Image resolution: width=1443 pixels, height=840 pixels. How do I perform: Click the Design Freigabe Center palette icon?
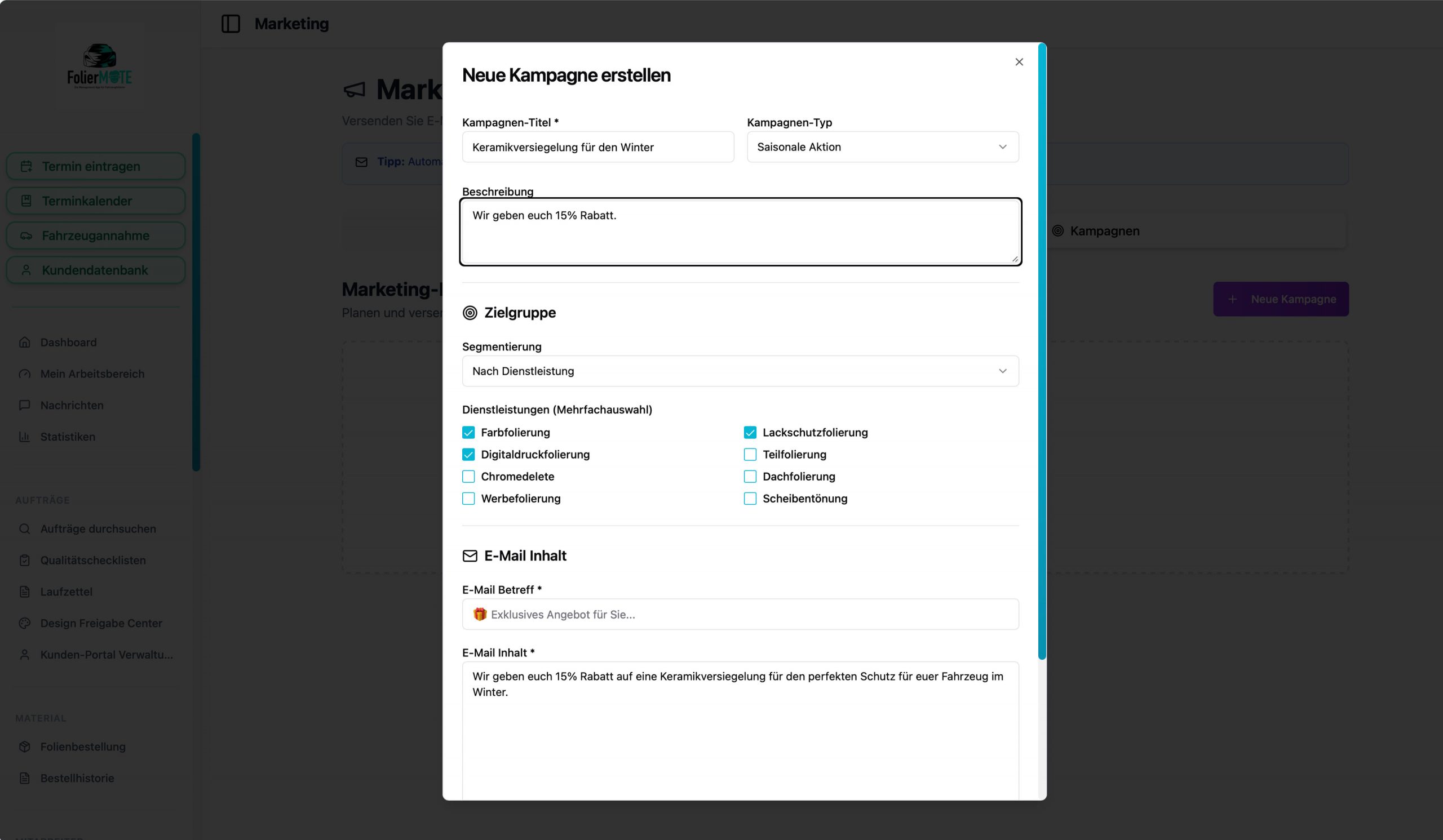tap(25, 623)
